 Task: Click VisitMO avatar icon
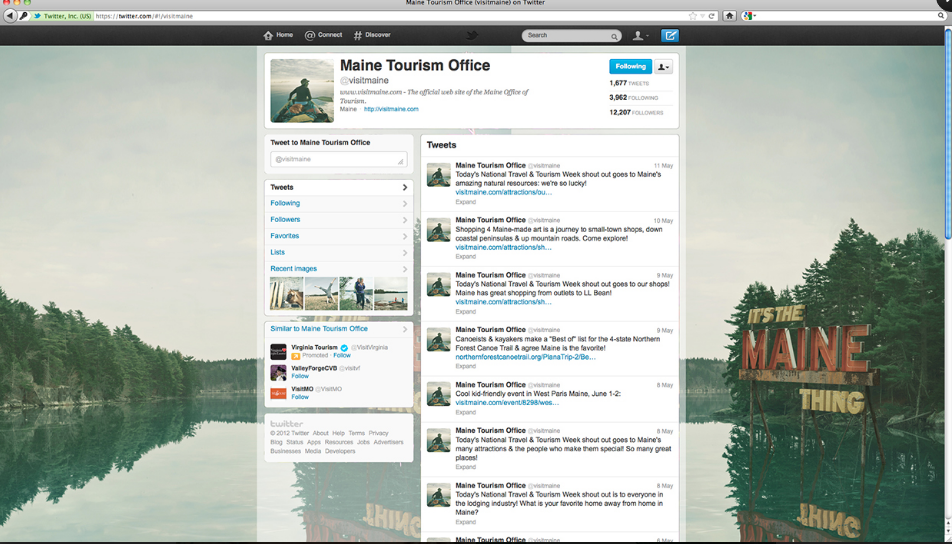278,393
